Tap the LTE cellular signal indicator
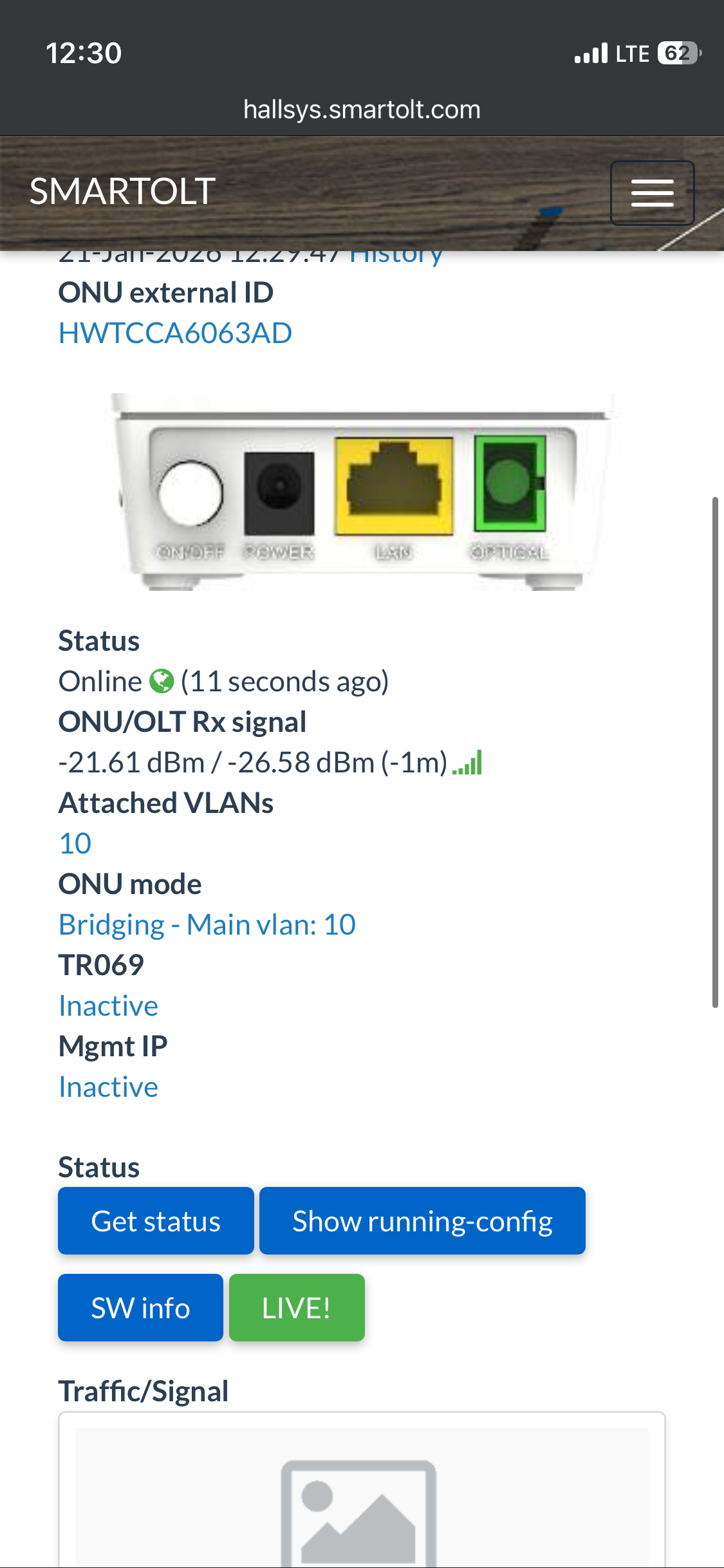This screenshot has width=724, height=1568. tap(611, 53)
